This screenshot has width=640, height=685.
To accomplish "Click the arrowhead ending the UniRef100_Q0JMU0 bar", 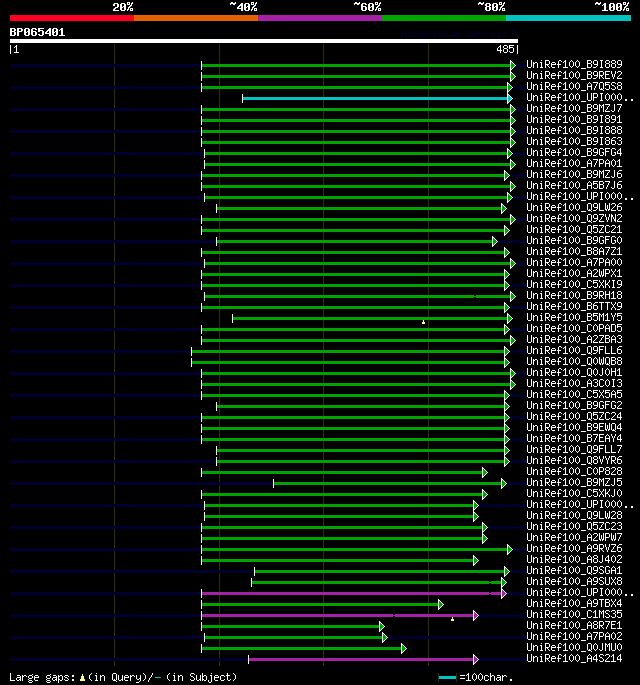I will point(404,649).
